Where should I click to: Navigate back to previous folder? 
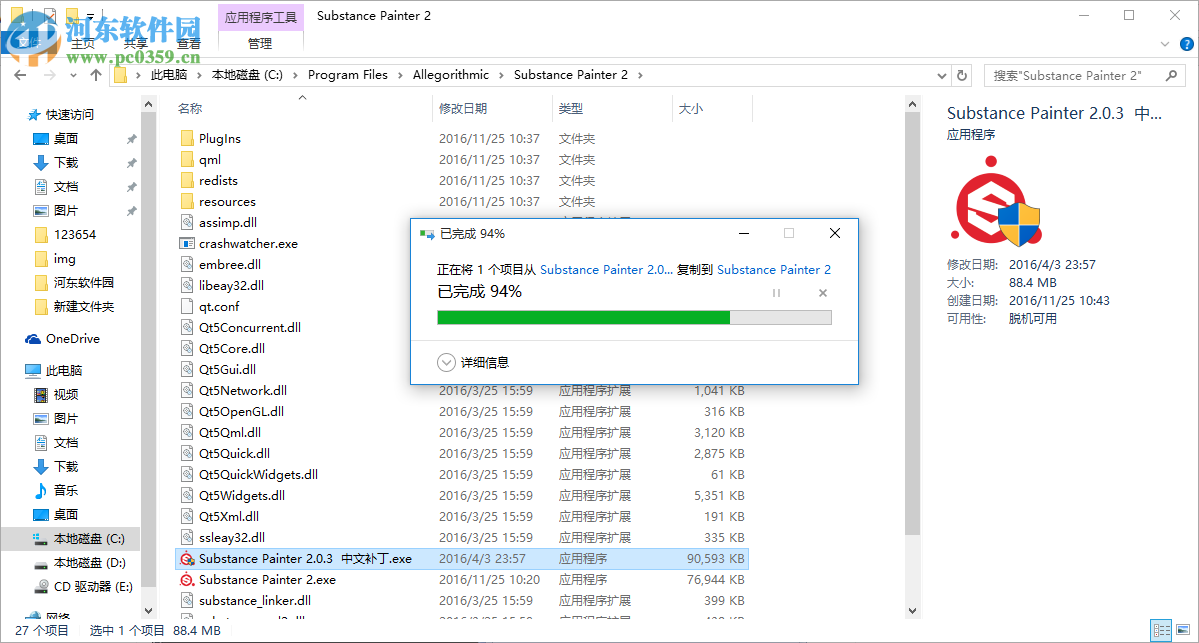point(21,75)
